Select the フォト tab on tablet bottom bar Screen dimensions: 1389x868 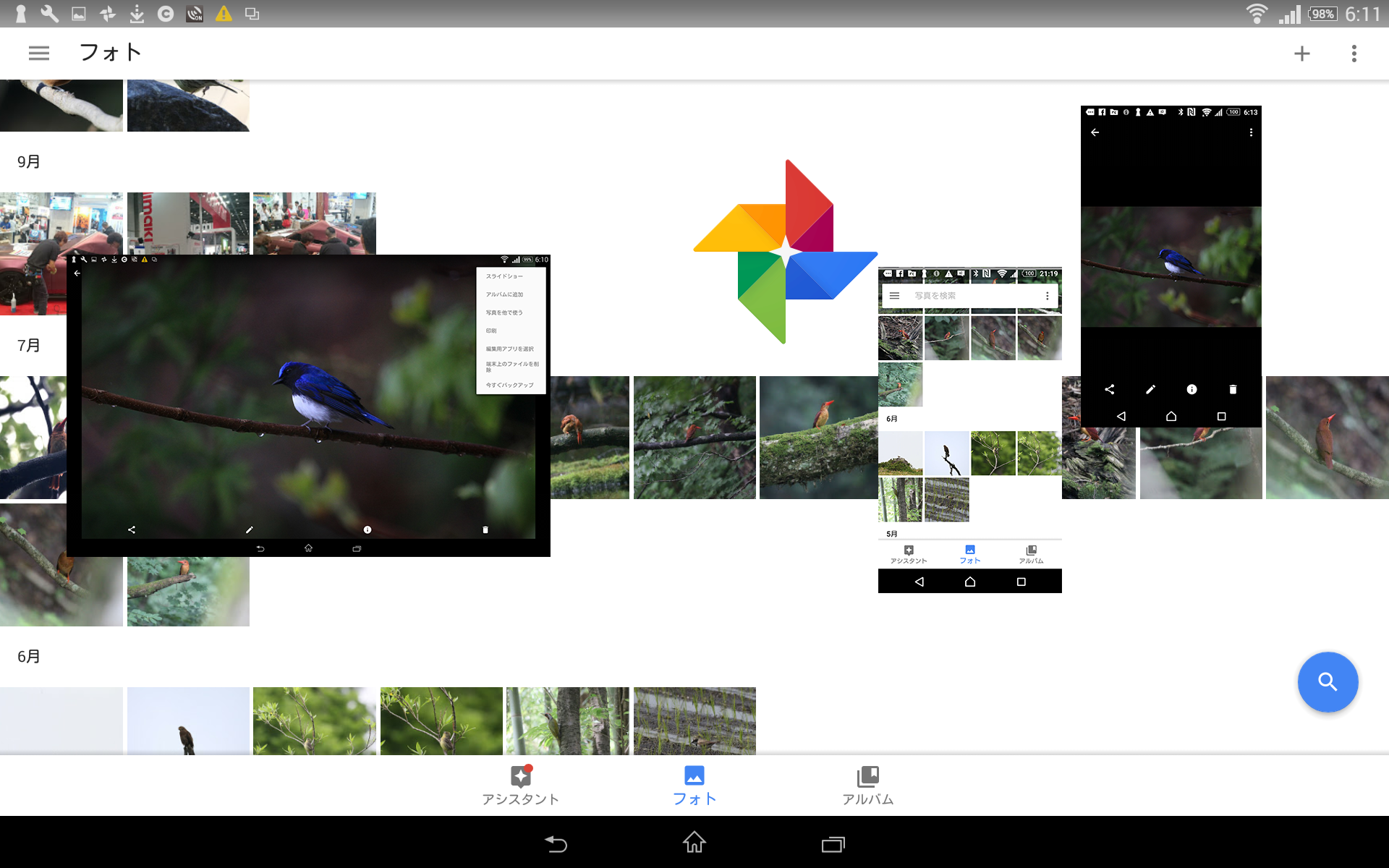694,786
